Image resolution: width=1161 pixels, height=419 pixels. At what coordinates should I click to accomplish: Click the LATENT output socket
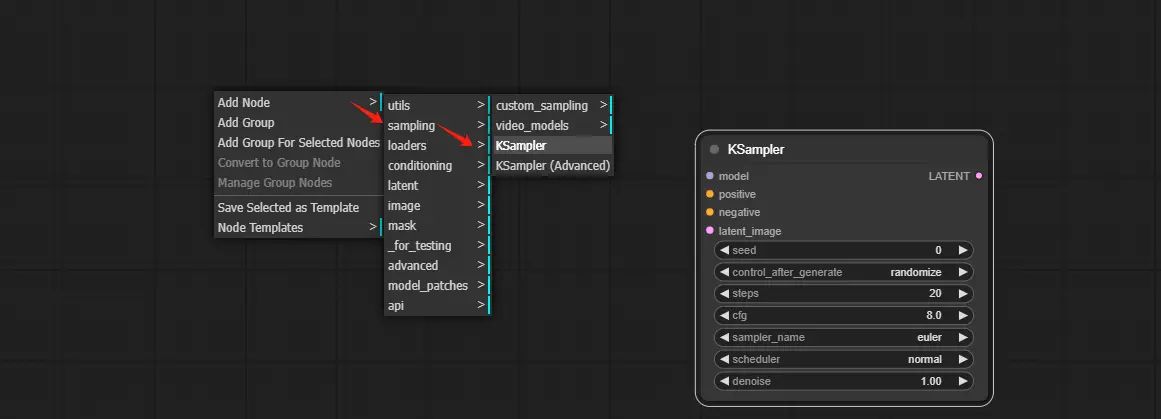point(979,176)
